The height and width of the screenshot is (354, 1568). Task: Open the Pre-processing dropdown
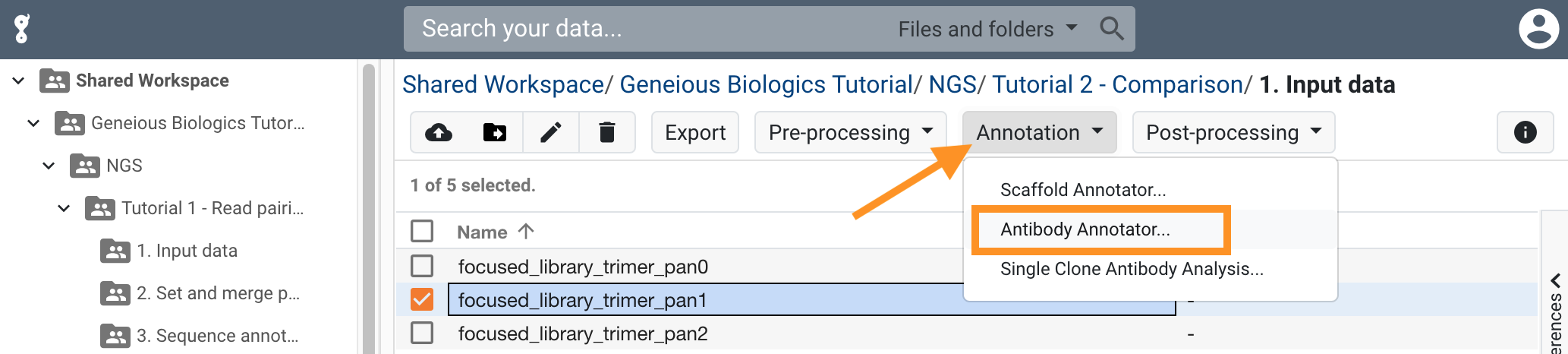point(850,132)
